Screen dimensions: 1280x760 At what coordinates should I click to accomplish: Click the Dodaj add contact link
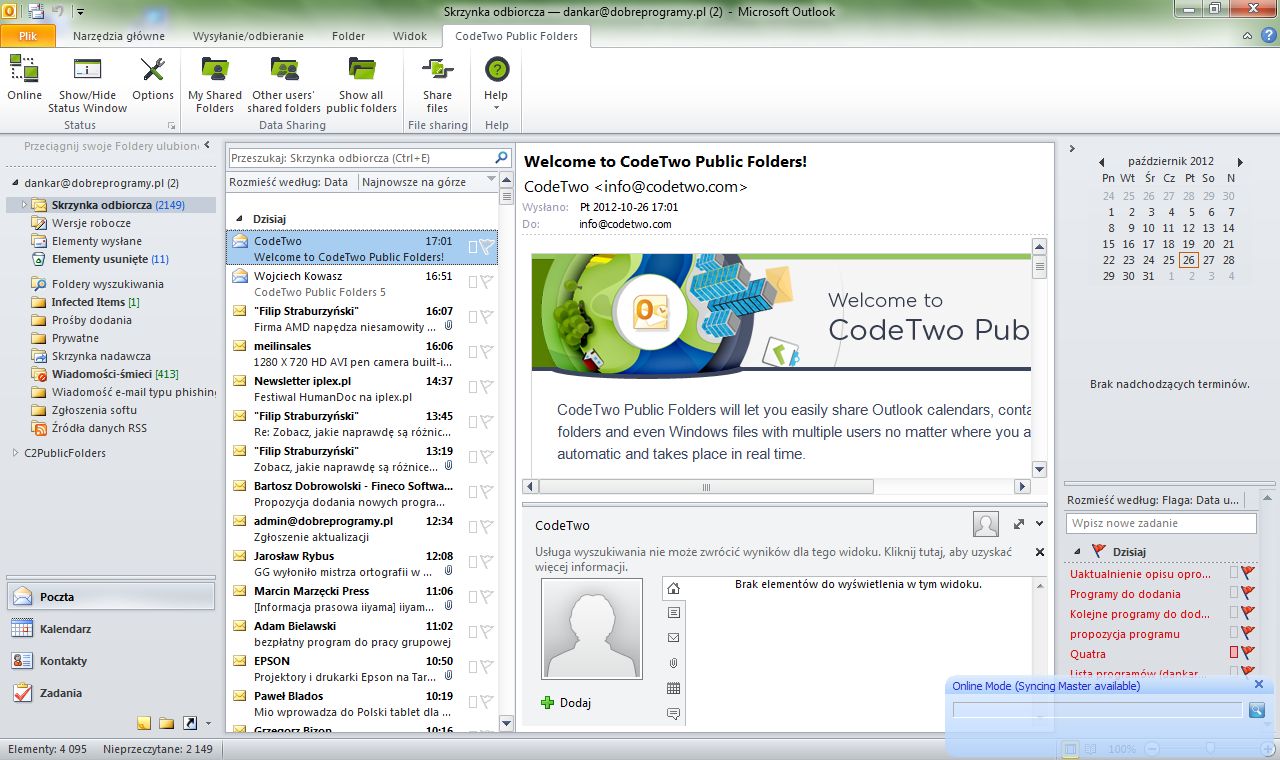pos(566,703)
